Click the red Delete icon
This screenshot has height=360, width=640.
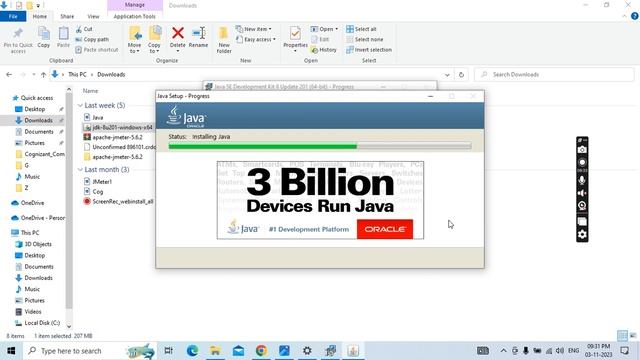(178, 33)
